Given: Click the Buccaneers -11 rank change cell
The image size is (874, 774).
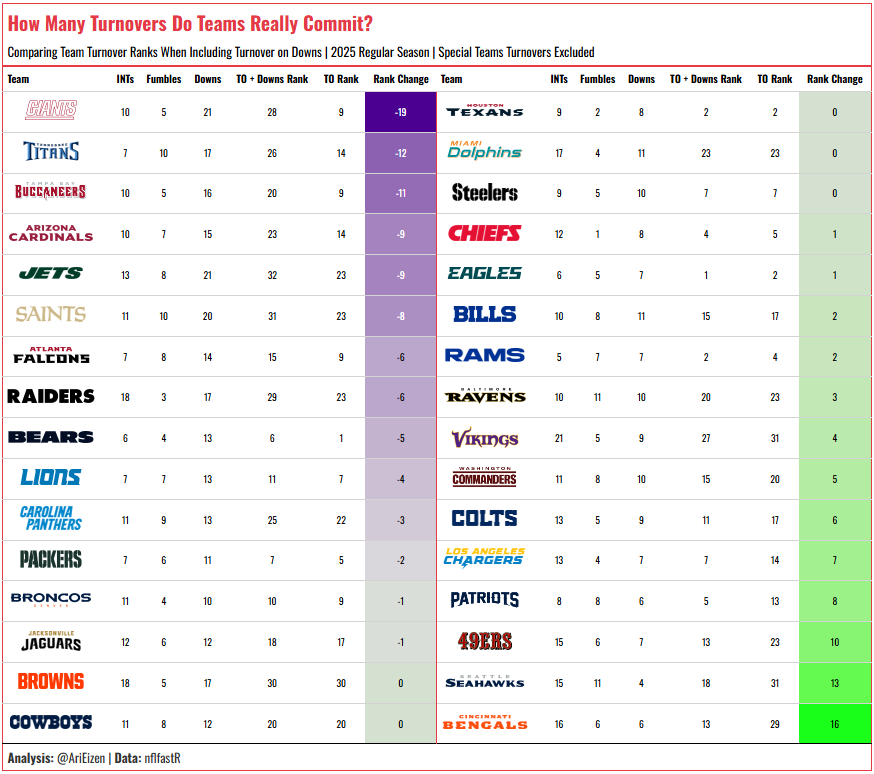Looking at the screenshot, I should (x=401, y=193).
